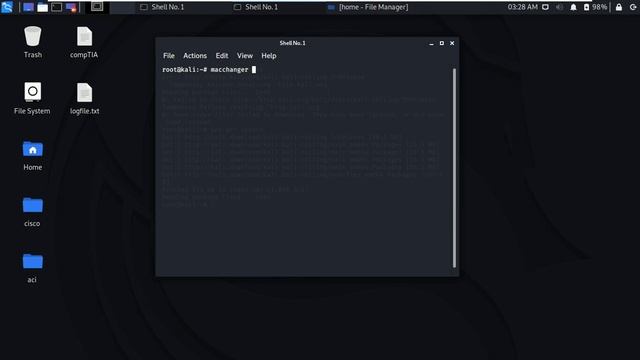Open the Actions menu in the terminal
Screen dimensions: 640x360
(x=195, y=56)
